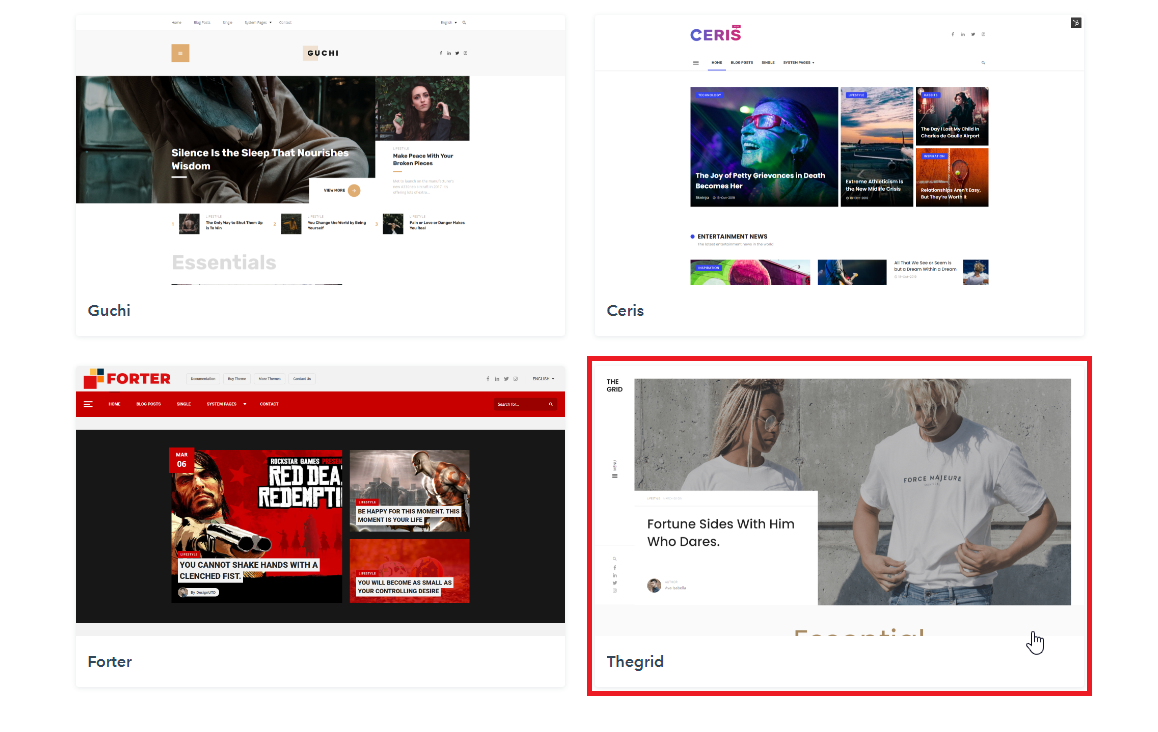Click the Ceris gradient logo
Image resolution: width=1158 pixels, height=732 pixels.
point(715,34)
